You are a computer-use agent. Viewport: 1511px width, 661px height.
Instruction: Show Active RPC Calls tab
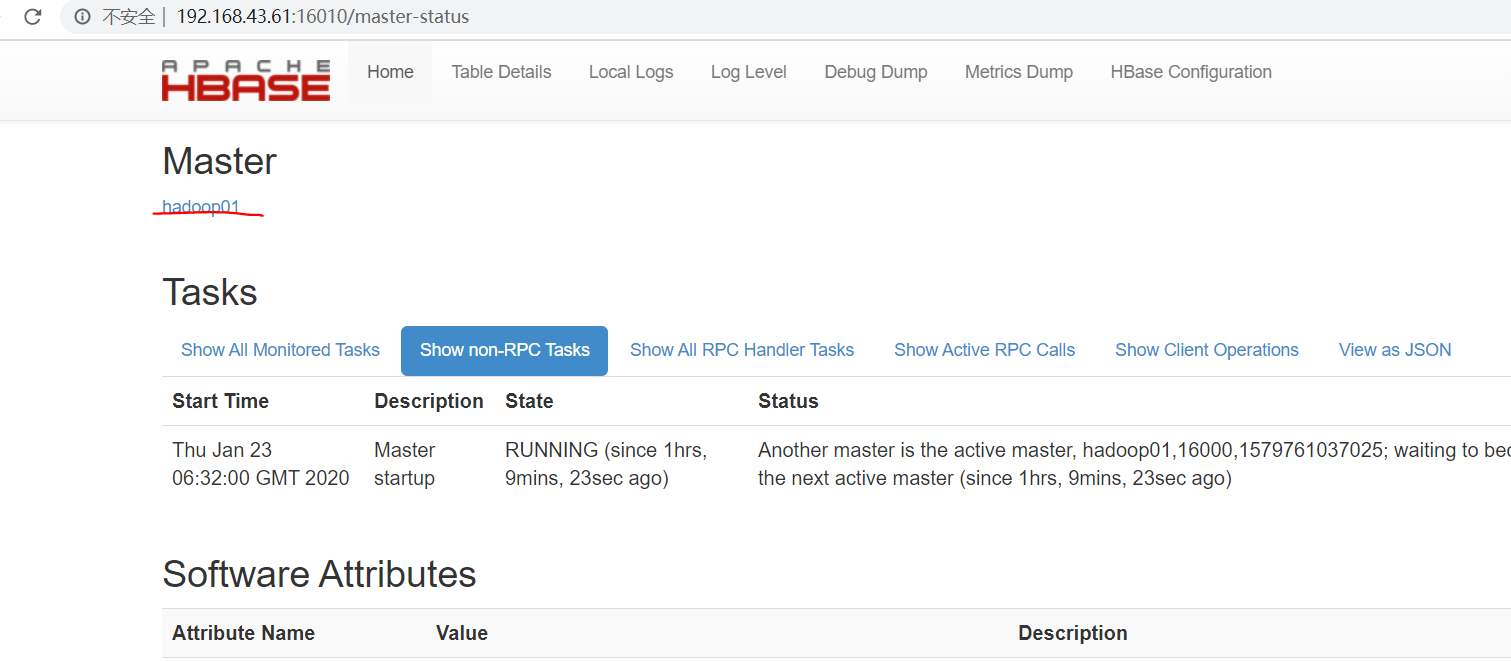coord(985,350)
